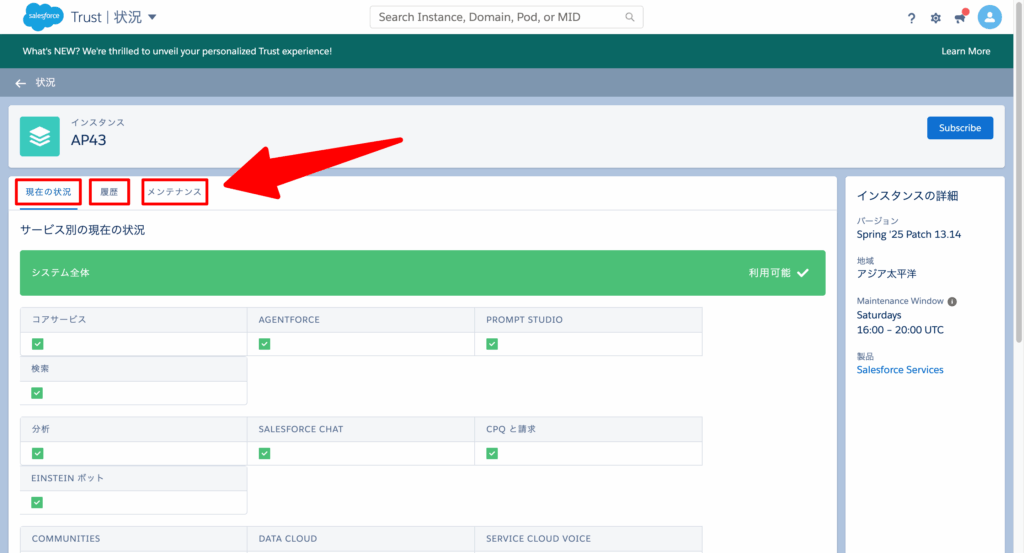The image size is (1024, 553).
Task: Click the 16:00 – 20:00 UTC text
Action: (900, 330)
